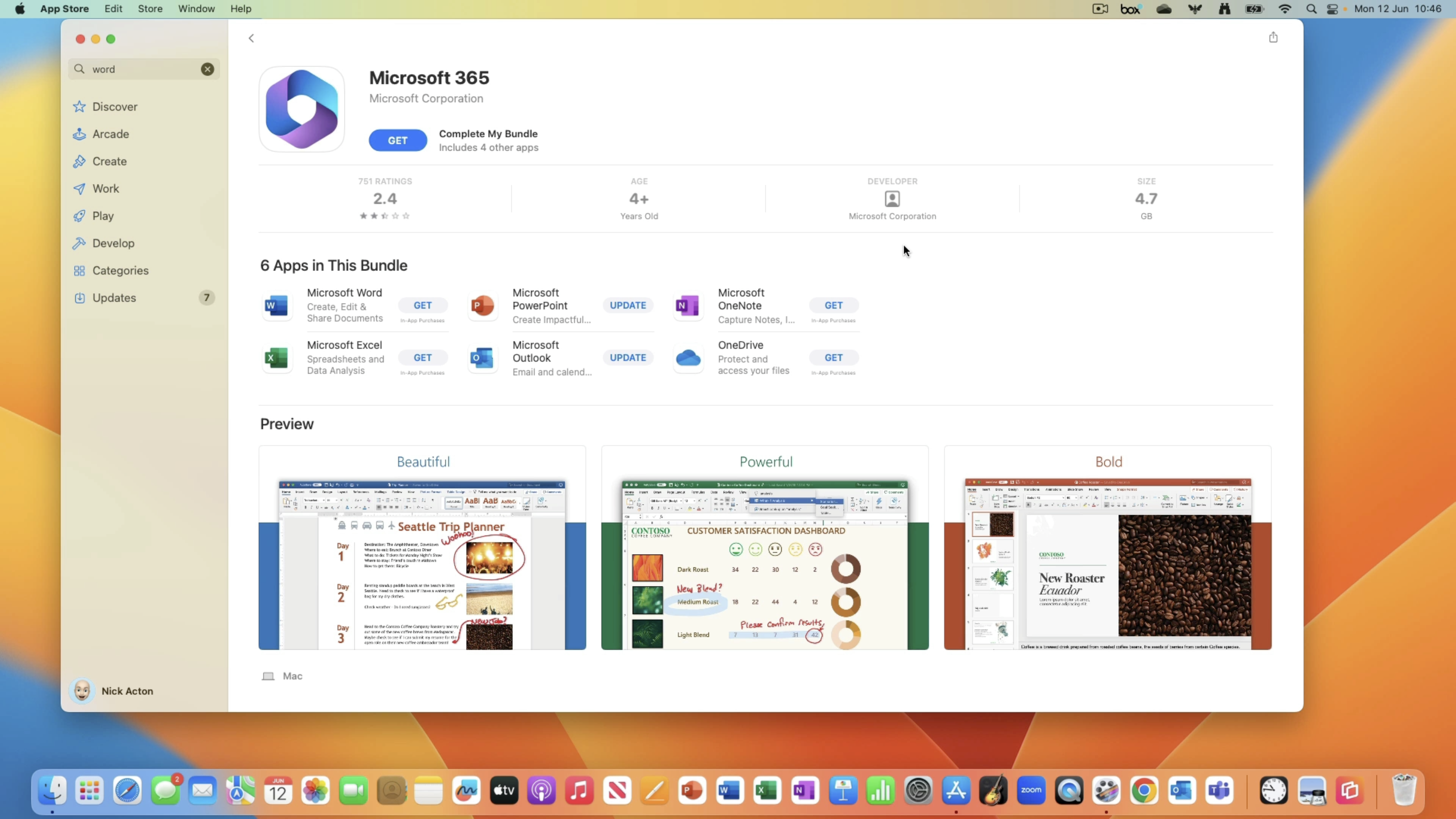This screenshot has width=1456, height=819.
Task: Open Control Center in menu bar
Action: pyautogui.click(x=1332, y=8)
